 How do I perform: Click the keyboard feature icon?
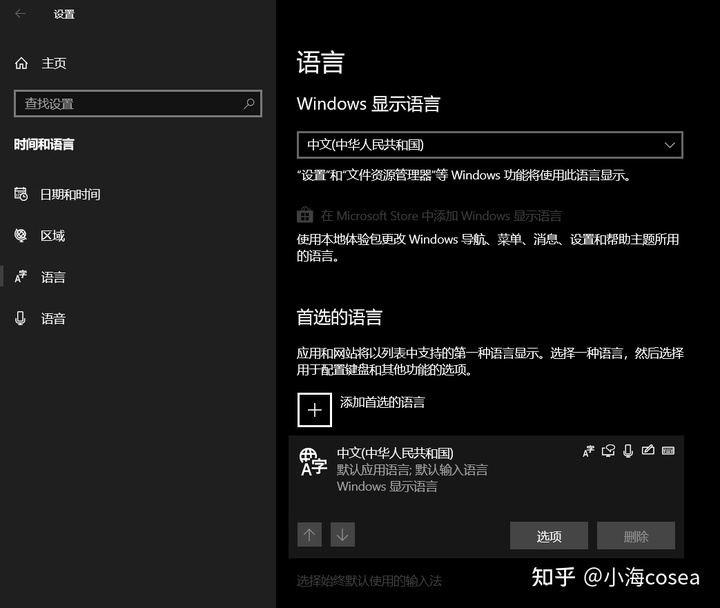point(668,450)
